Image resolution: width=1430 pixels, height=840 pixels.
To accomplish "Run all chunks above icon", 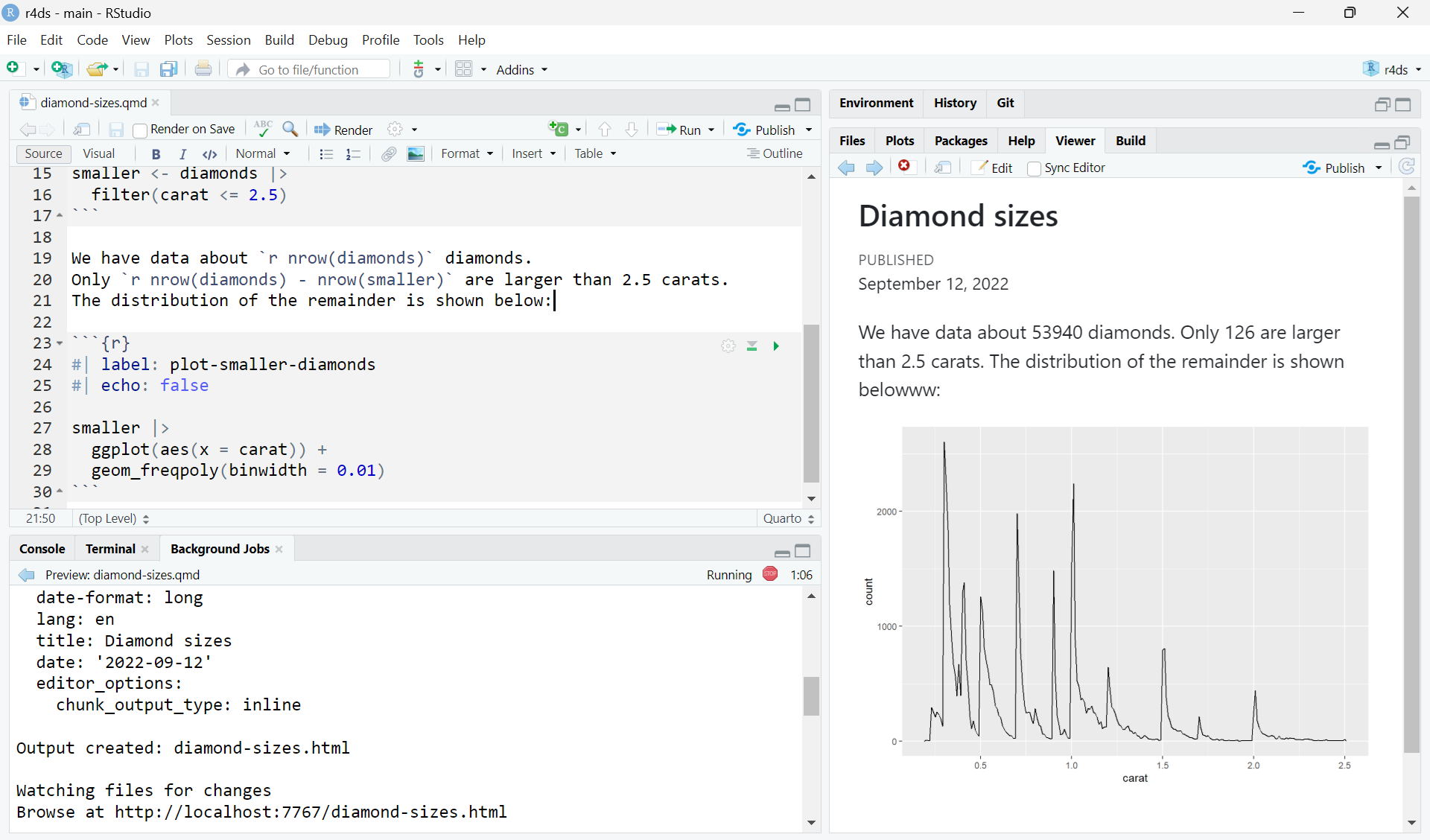I will [x=752, y=346].
